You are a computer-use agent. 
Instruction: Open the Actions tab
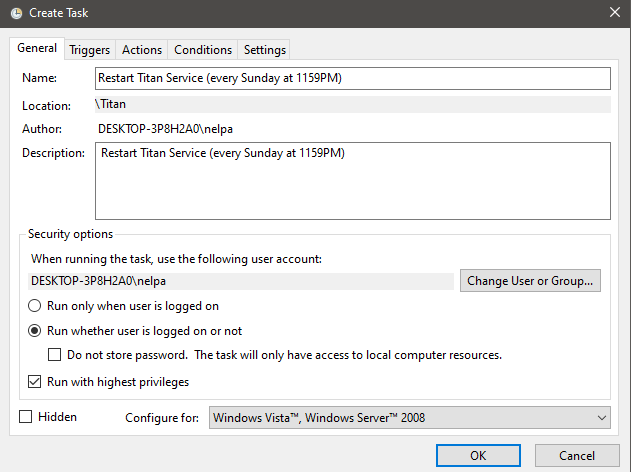pyautogui.click(x=142, y=50)
